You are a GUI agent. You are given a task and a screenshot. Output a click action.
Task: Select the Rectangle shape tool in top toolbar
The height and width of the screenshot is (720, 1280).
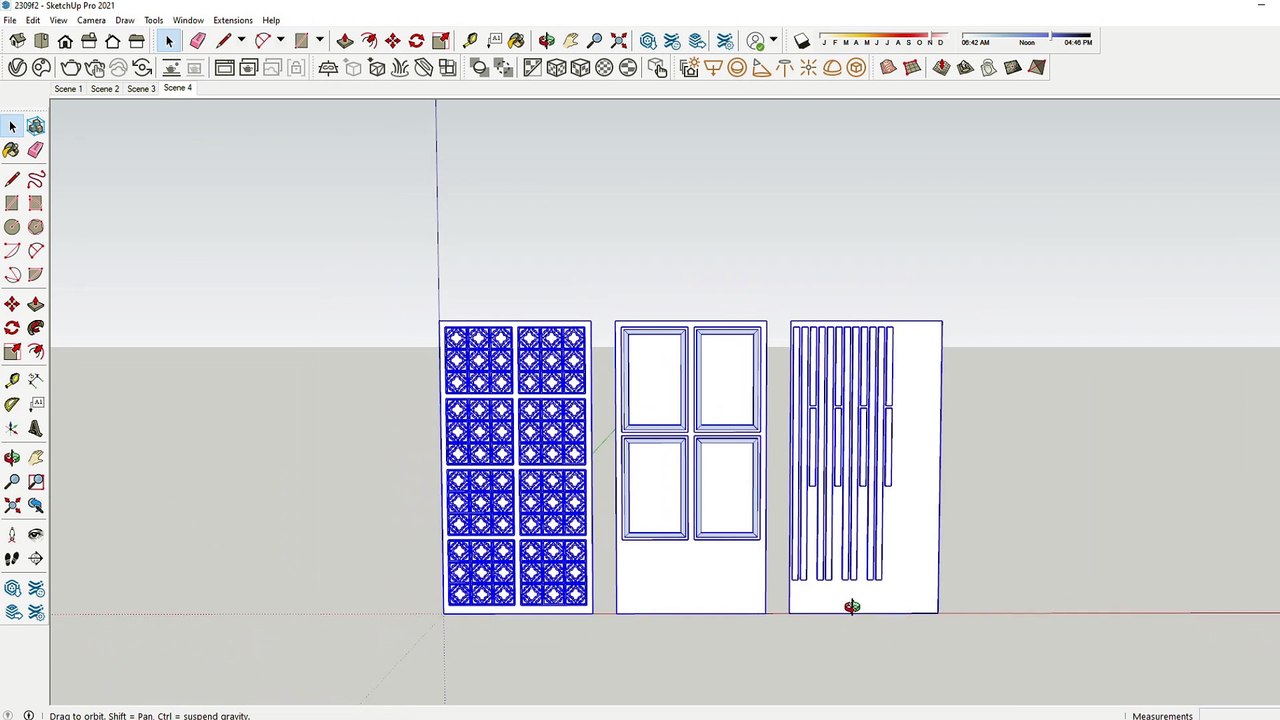[x=301, y=41]
